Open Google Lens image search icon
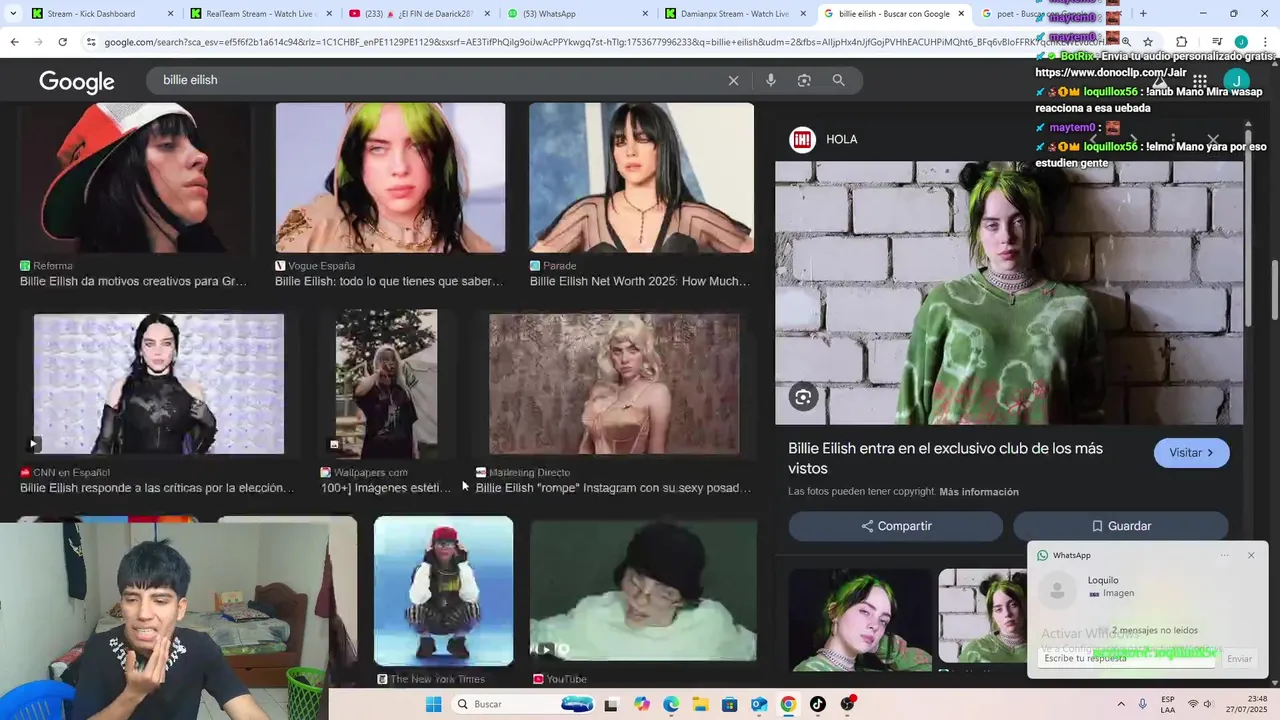This screenshot has width=1280, height=720. tap(804, 81)
